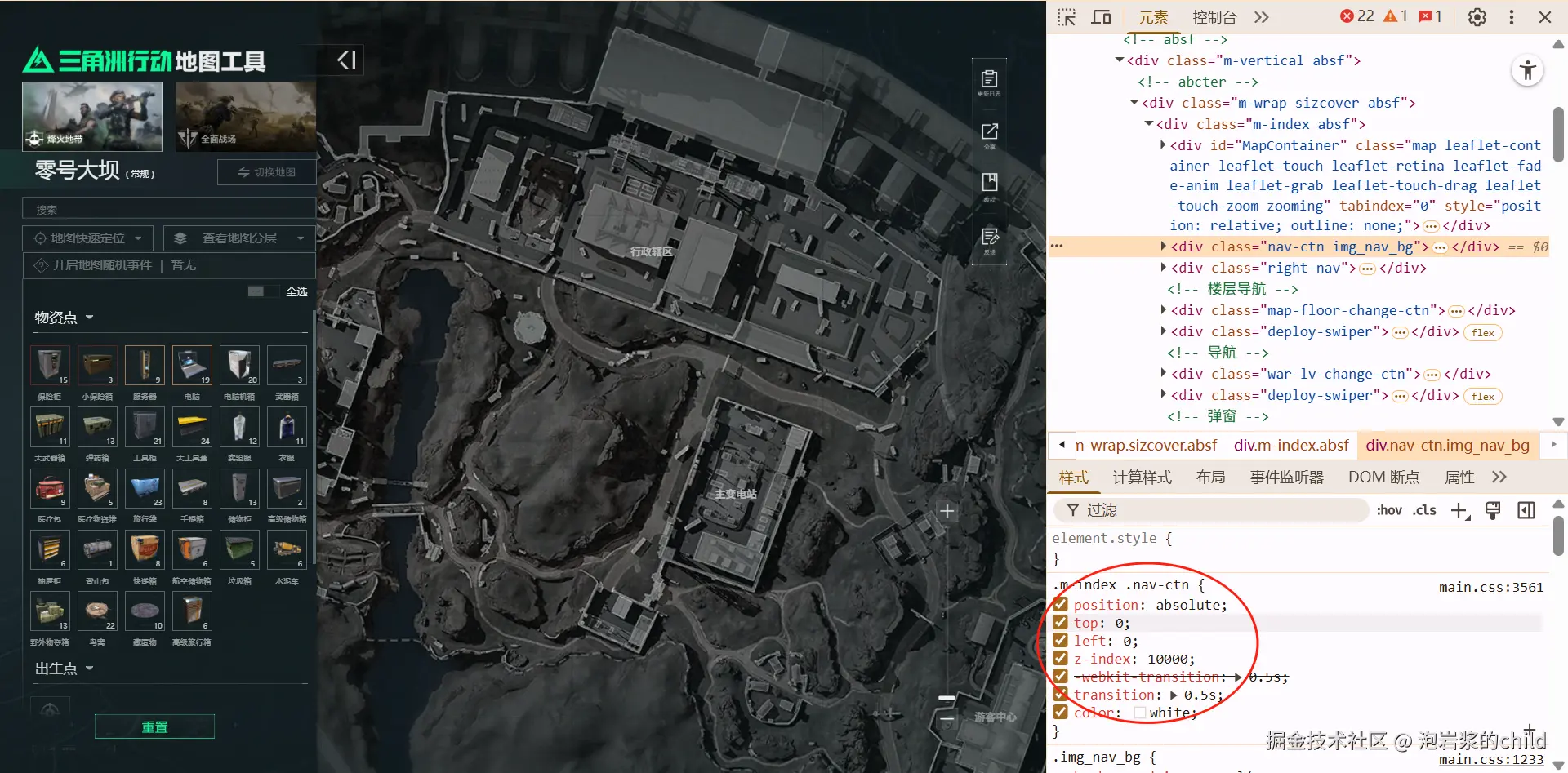1568x773 pixels.
Task: Uncheck the -webkit-transition declaration
Action: [1061, 677]
